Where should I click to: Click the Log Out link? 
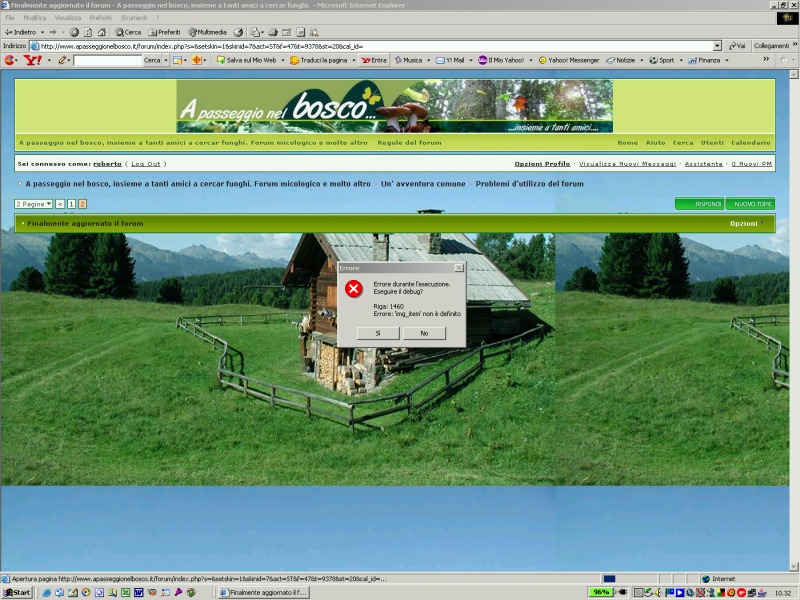[x=145, y=163]
